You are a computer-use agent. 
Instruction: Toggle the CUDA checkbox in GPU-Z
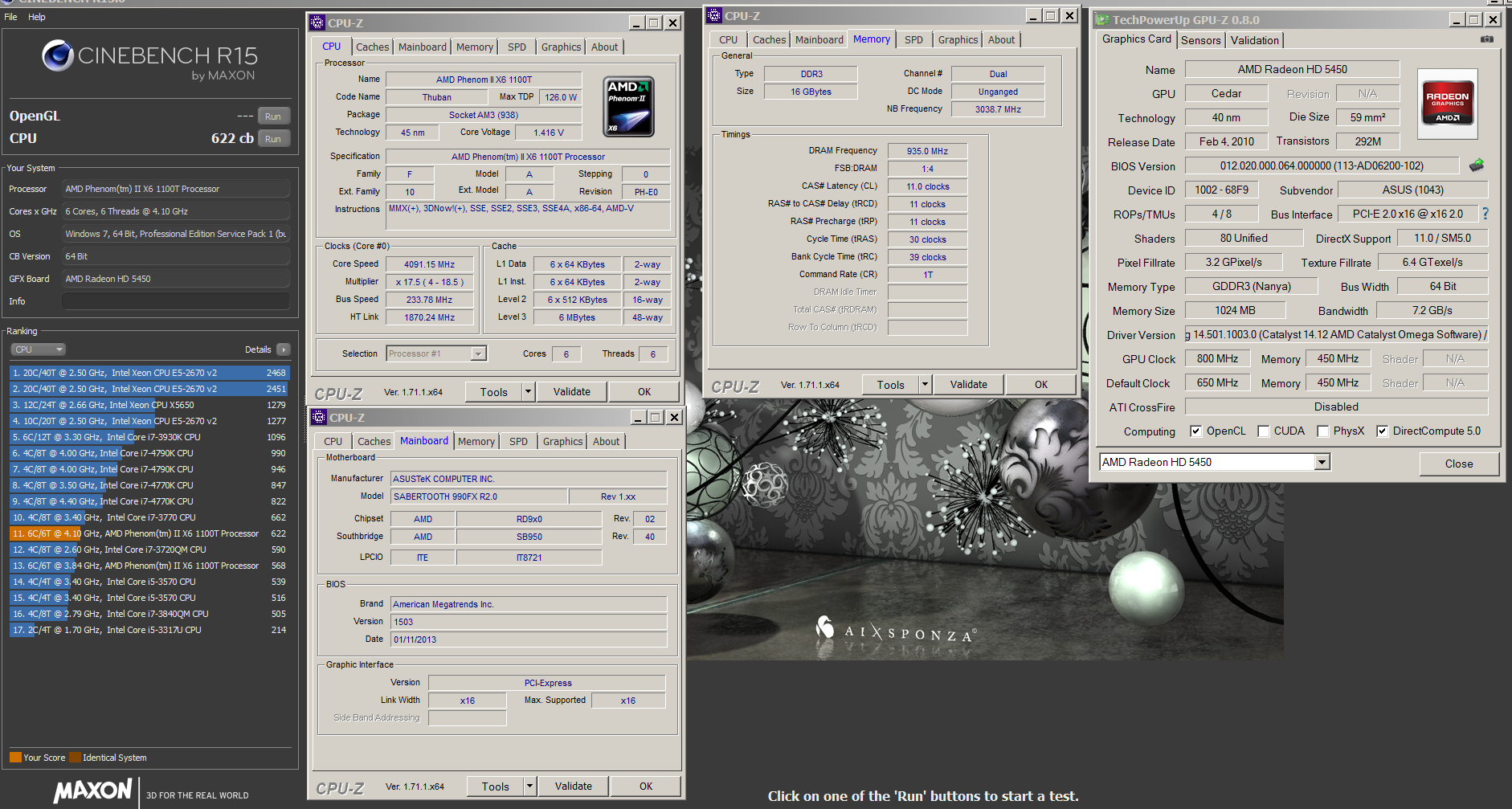click(x=1263, y=431)
